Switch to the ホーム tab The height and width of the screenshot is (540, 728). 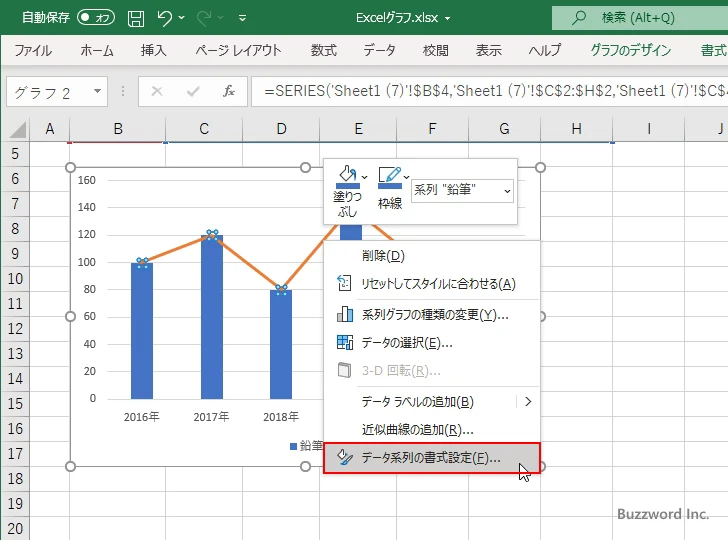97,50
